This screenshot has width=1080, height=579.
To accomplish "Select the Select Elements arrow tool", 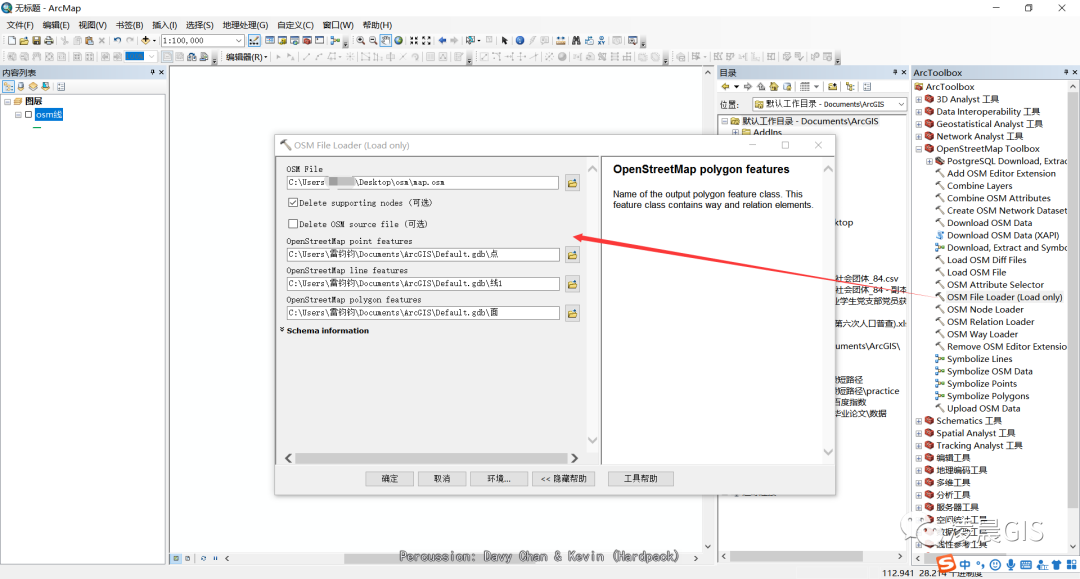I will click(x=504, y=41).
